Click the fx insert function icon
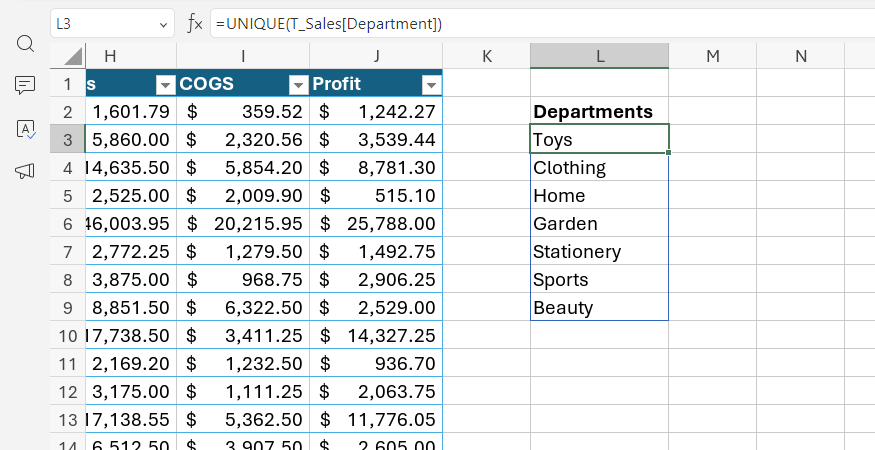The width and height of the screenshot is (875, 450). [194, 24]
